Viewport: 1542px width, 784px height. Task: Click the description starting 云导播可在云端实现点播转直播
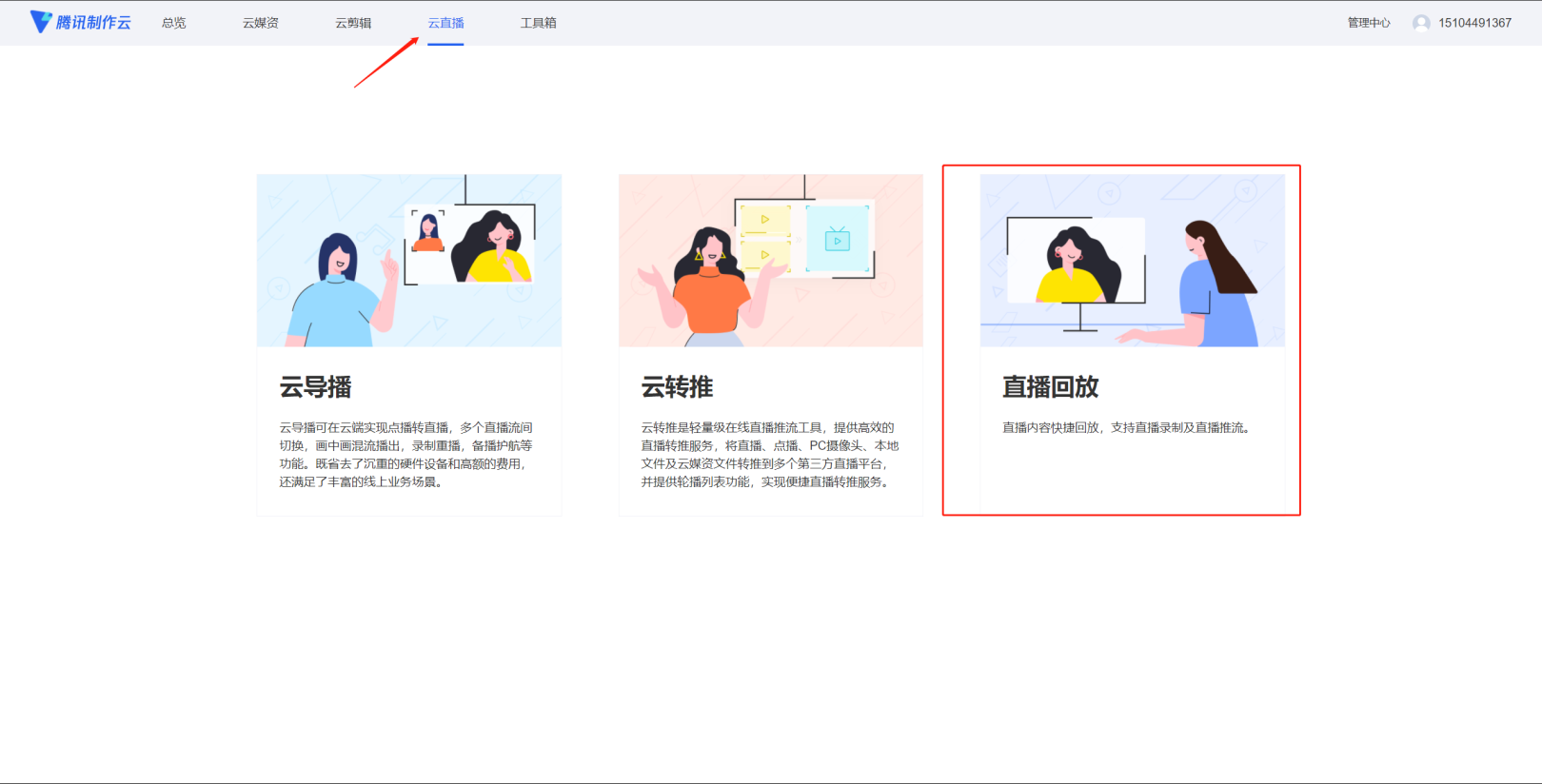(405, 455)
